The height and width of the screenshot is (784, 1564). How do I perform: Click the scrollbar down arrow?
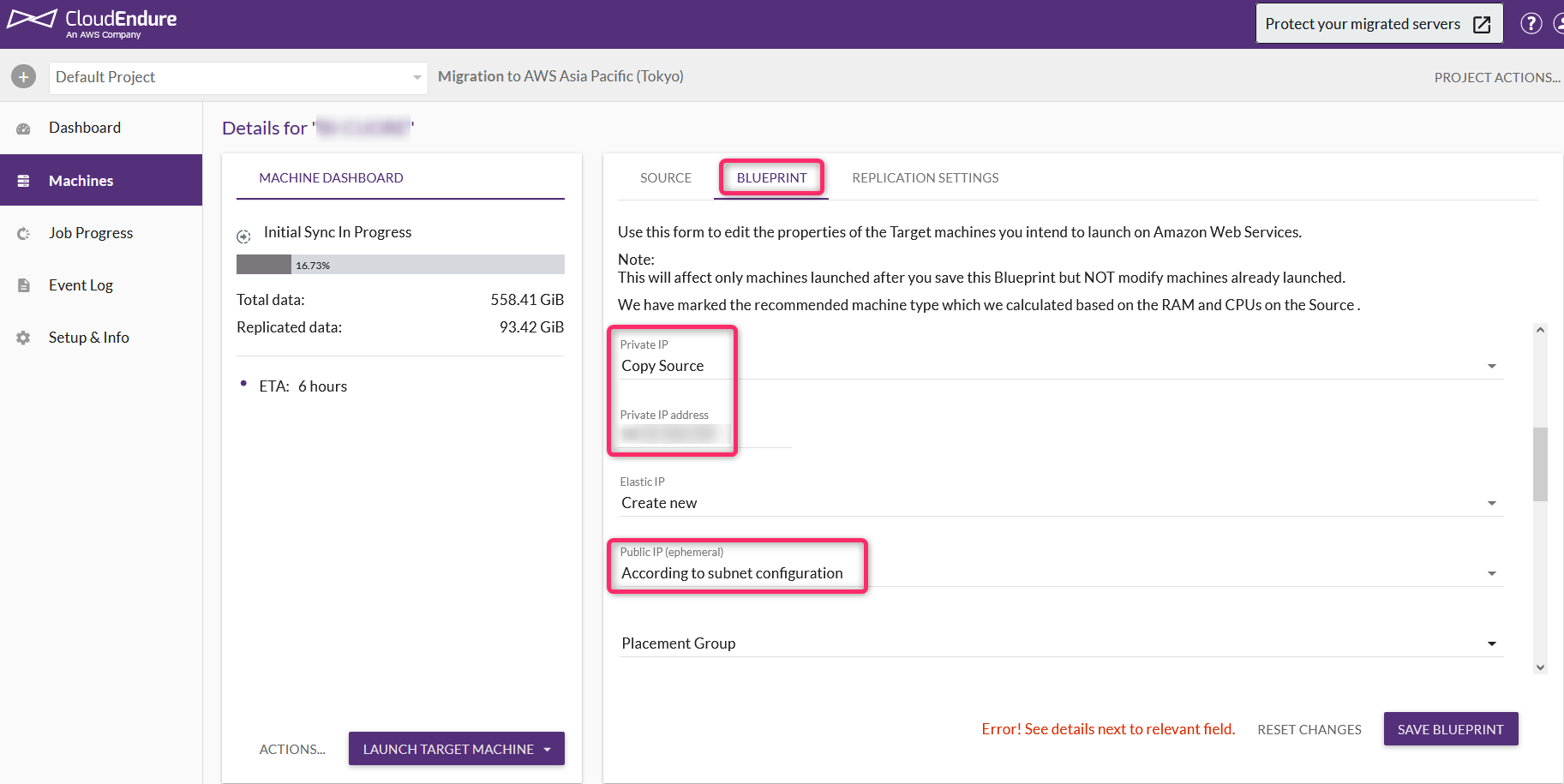[1540, 667]
